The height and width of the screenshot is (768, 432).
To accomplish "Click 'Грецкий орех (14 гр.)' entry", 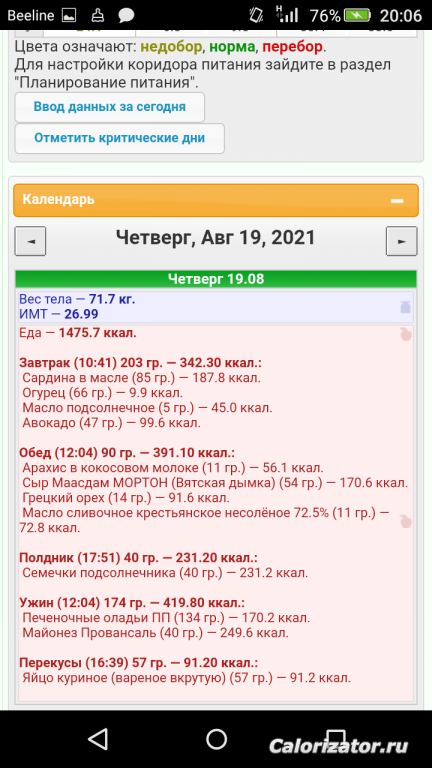I will [126, 498].
